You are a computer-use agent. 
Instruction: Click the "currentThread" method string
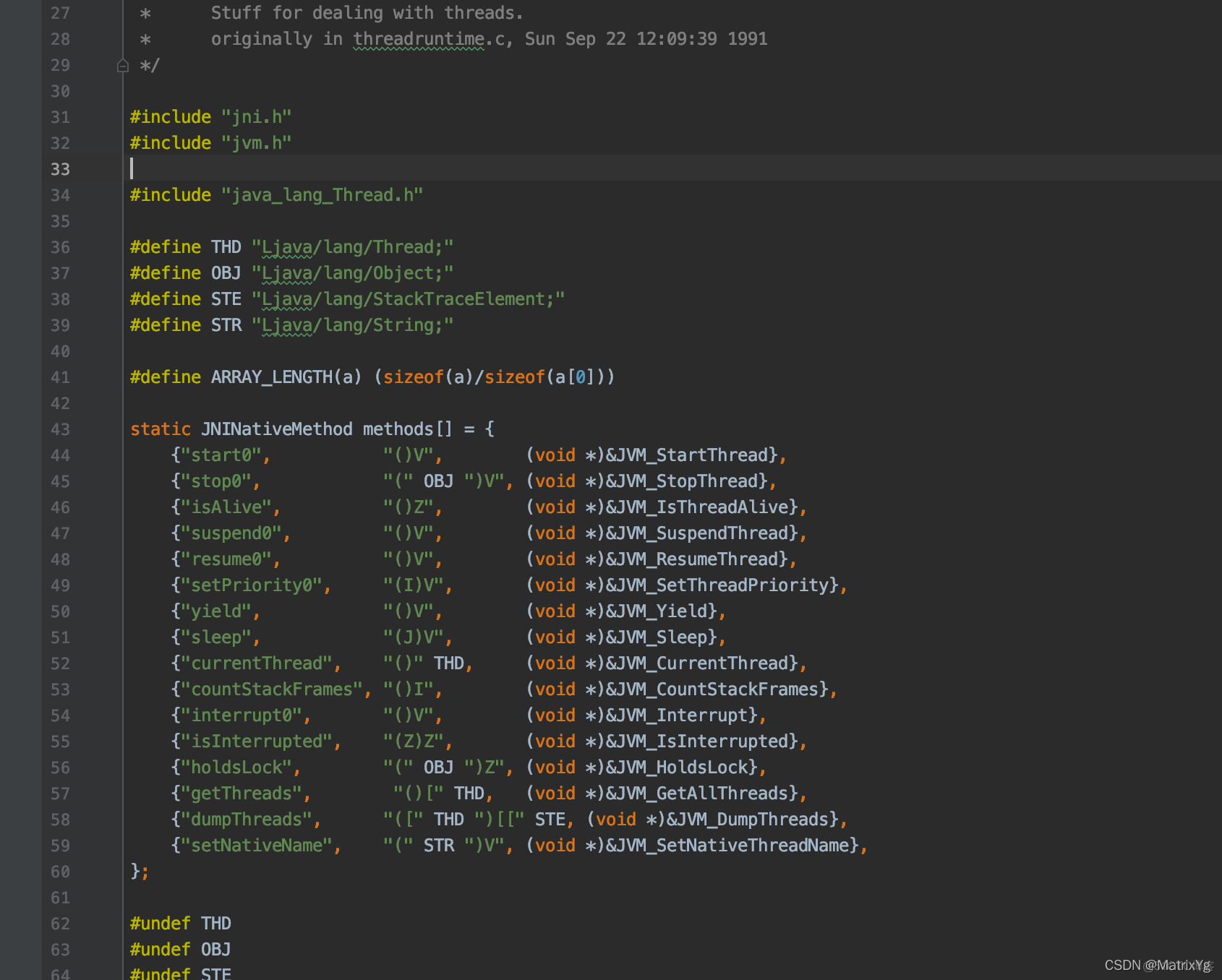click(256, 663)
